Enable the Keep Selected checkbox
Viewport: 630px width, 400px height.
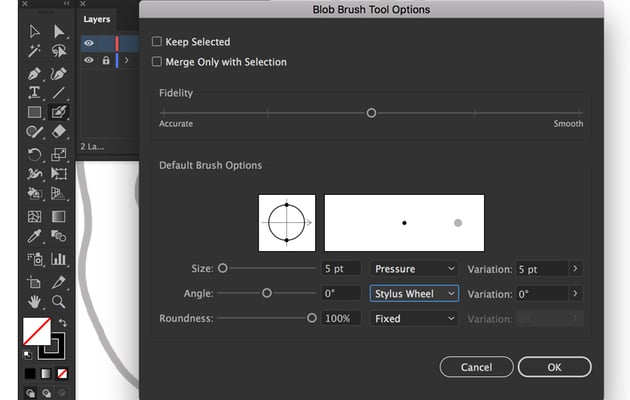click(x=157, y=41)
